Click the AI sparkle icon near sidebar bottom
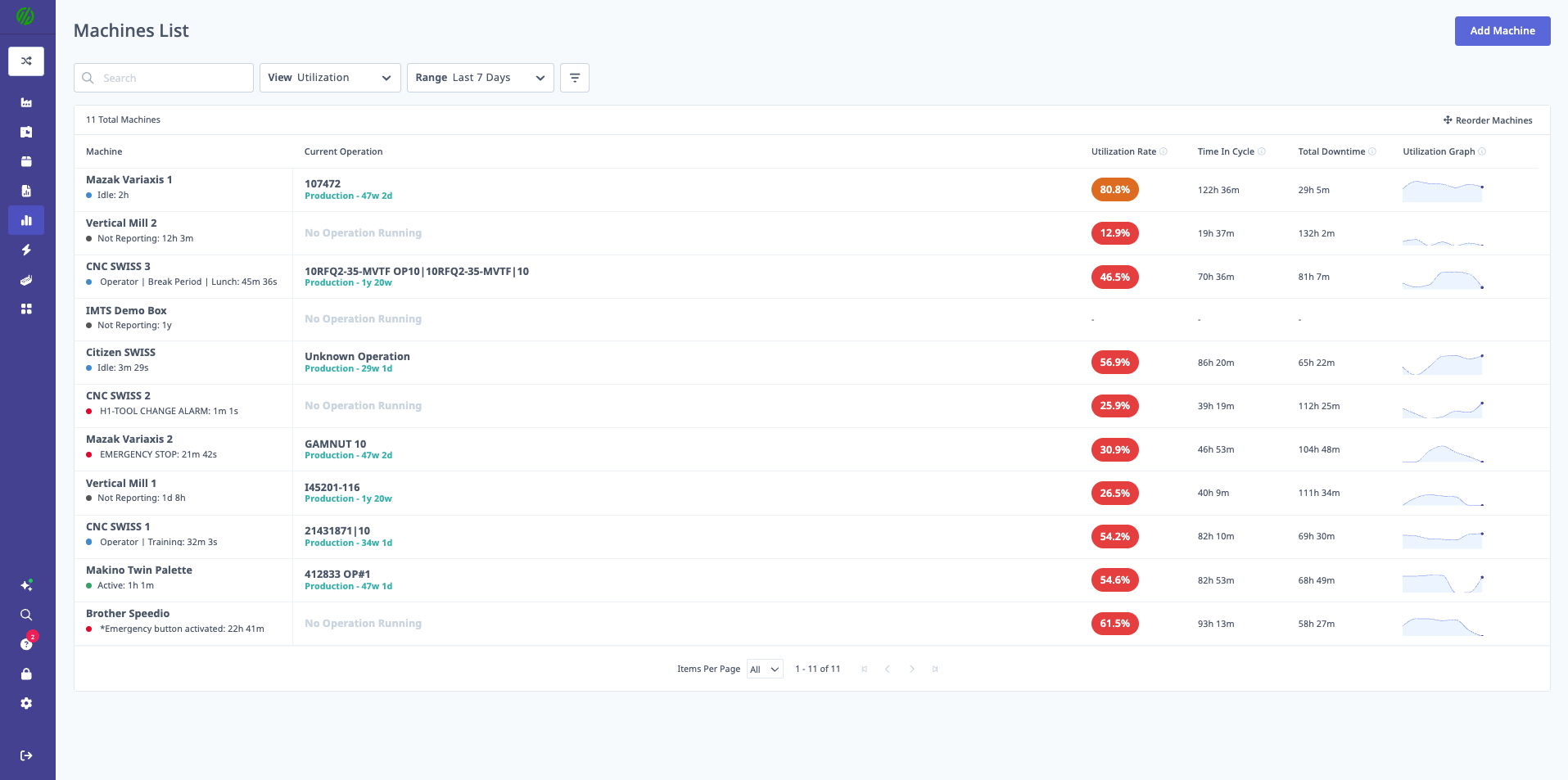 point(26,584)
